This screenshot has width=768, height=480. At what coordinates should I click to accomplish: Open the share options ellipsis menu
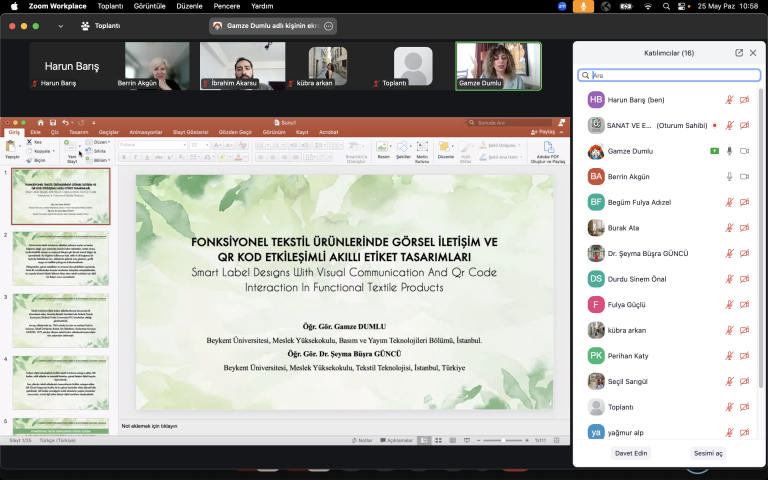(x=329, y=25)
